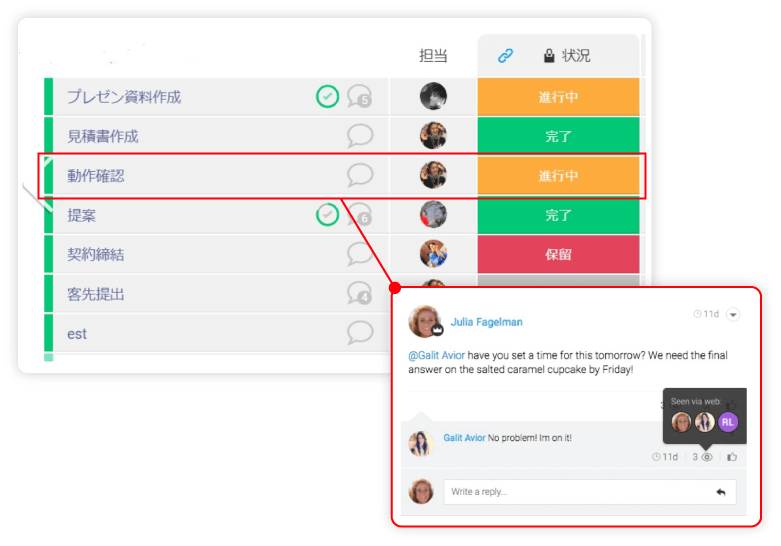Select the 担当 column header
Screen dimensions: 781x546
[433, 55]
